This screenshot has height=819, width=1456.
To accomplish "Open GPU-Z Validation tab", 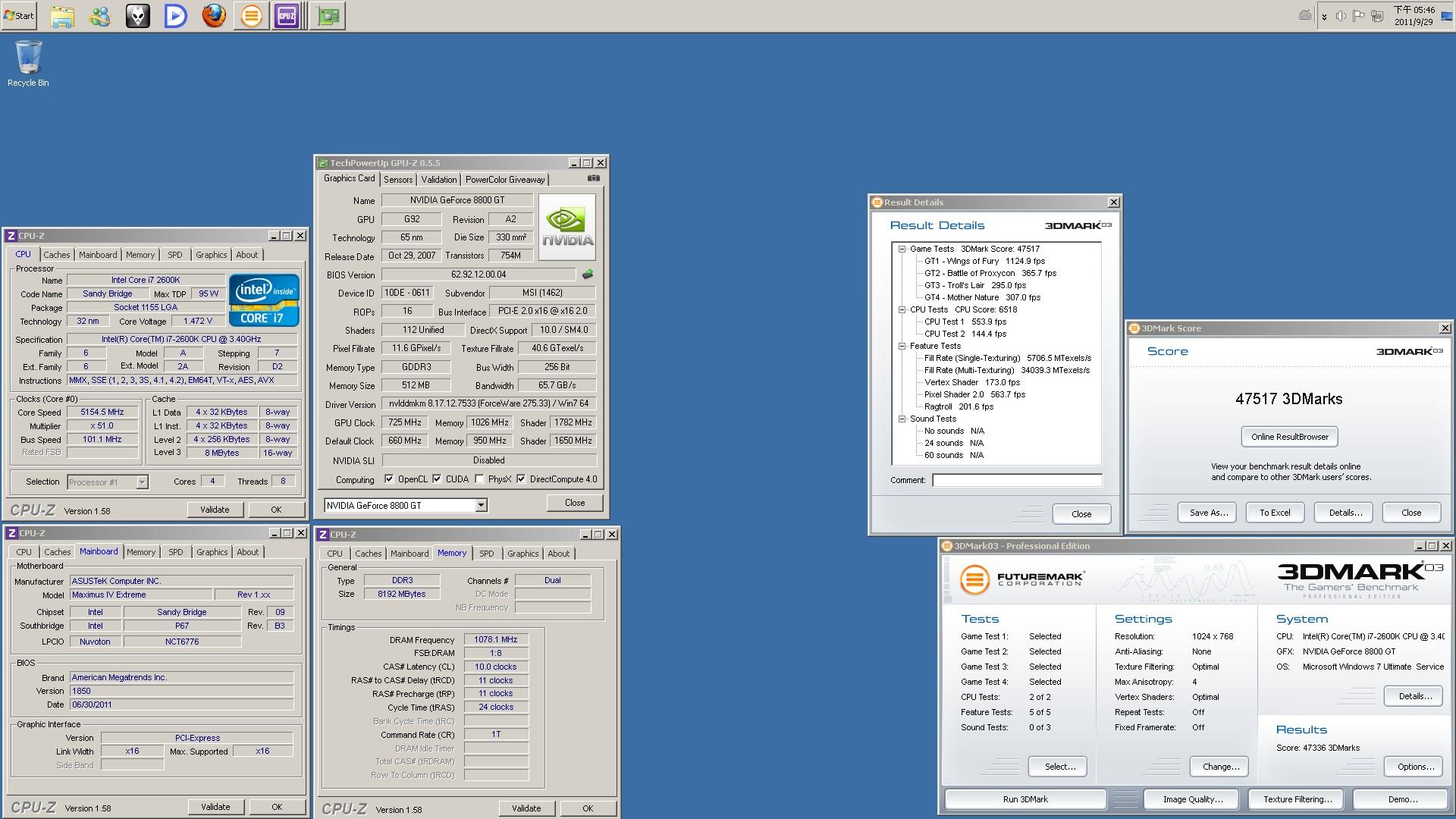I will (439, 180).
